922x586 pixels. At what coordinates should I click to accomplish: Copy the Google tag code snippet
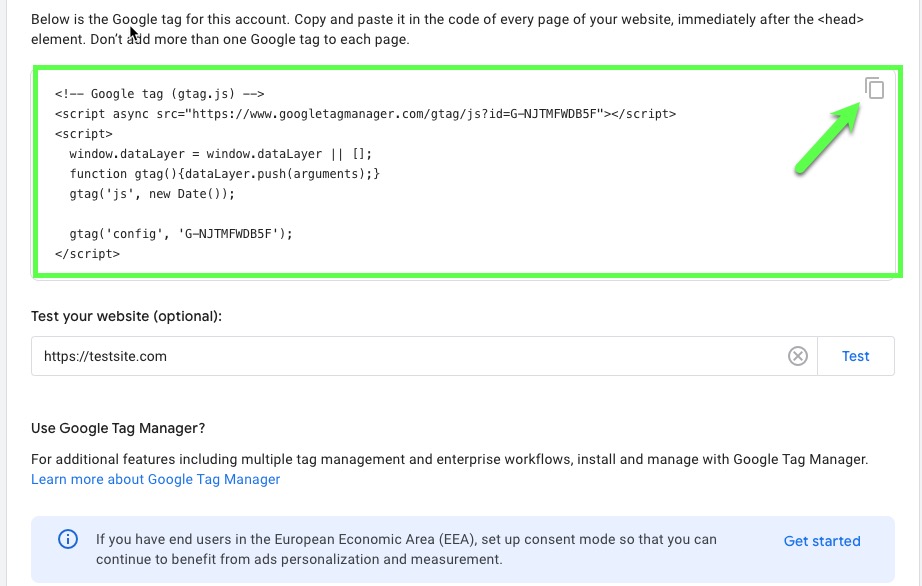tap(874, 88)
